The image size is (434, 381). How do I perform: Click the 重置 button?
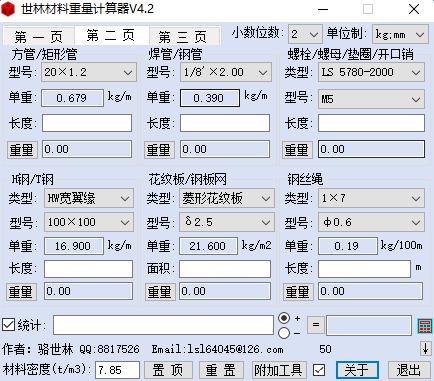[x=221, y=370]
